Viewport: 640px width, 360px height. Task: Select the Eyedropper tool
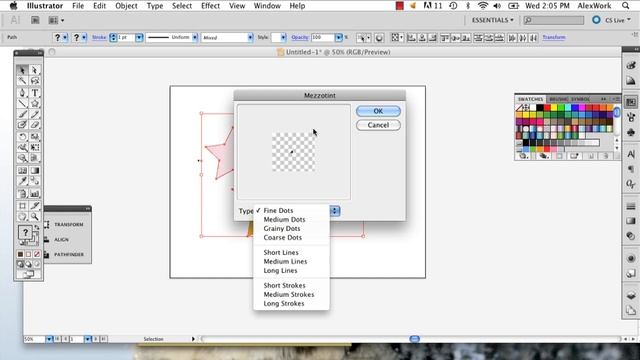point(22,181)
